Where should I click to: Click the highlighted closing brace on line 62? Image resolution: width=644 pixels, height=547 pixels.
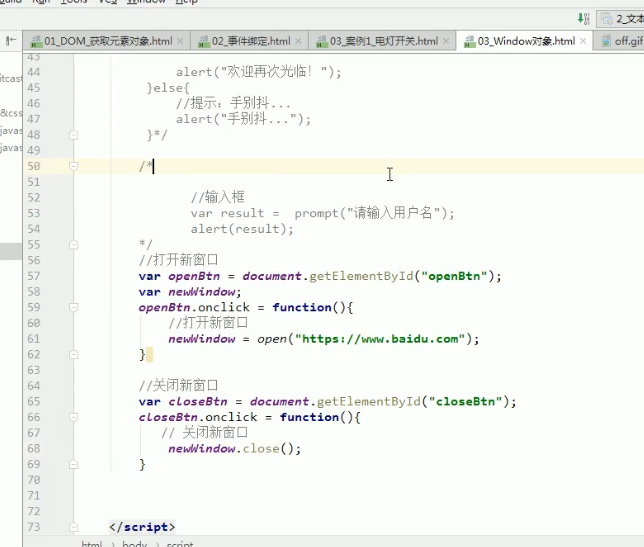143,354
